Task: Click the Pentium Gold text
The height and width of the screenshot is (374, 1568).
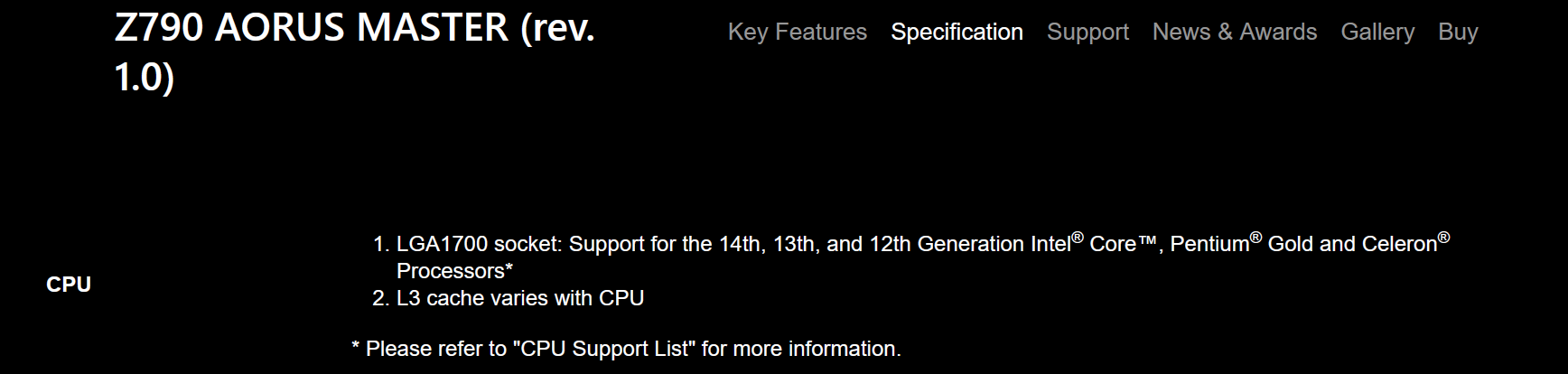Action: point(1241,245)
